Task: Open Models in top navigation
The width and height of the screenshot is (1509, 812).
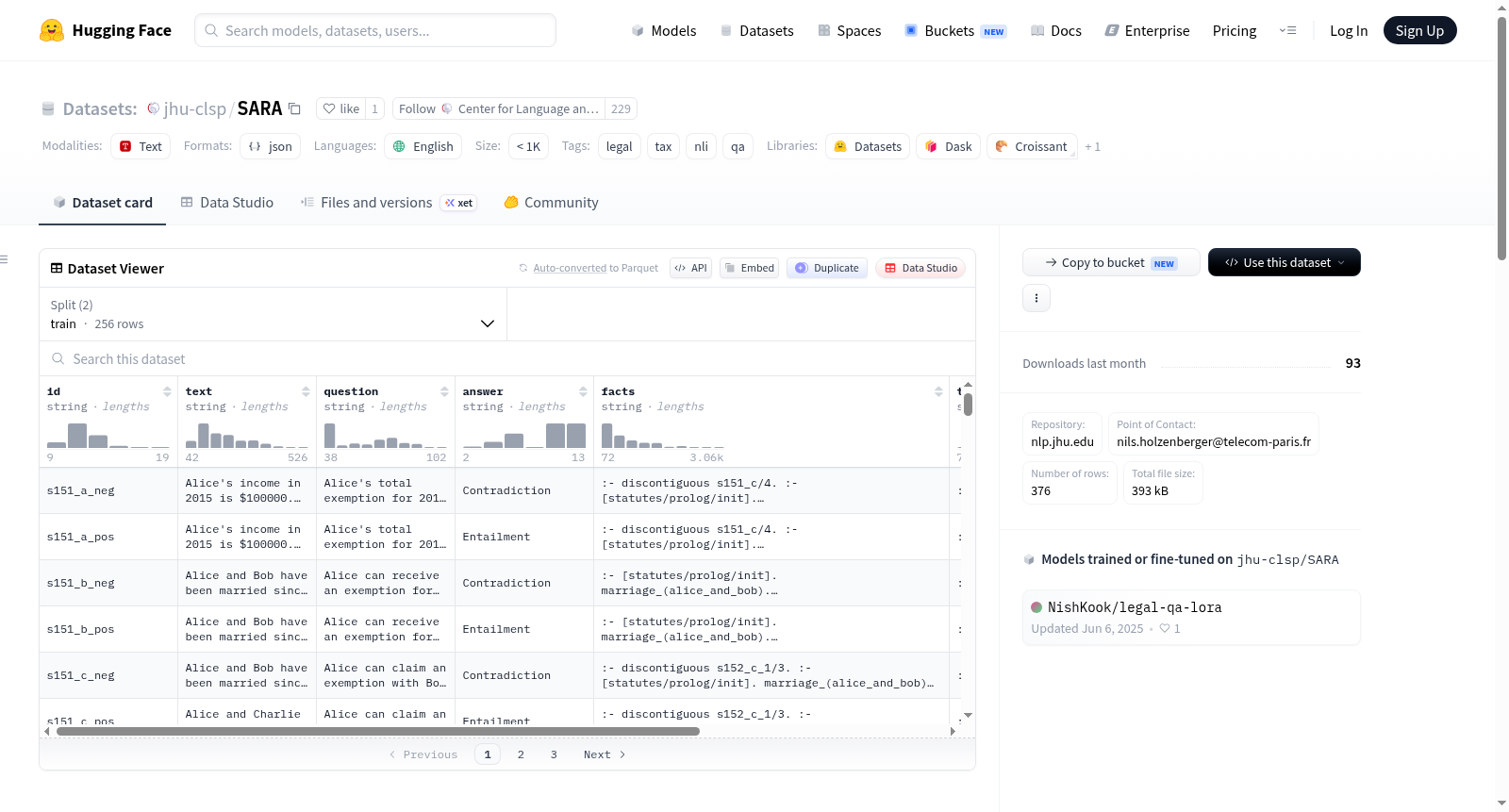Action: click(x=664, y=31)
